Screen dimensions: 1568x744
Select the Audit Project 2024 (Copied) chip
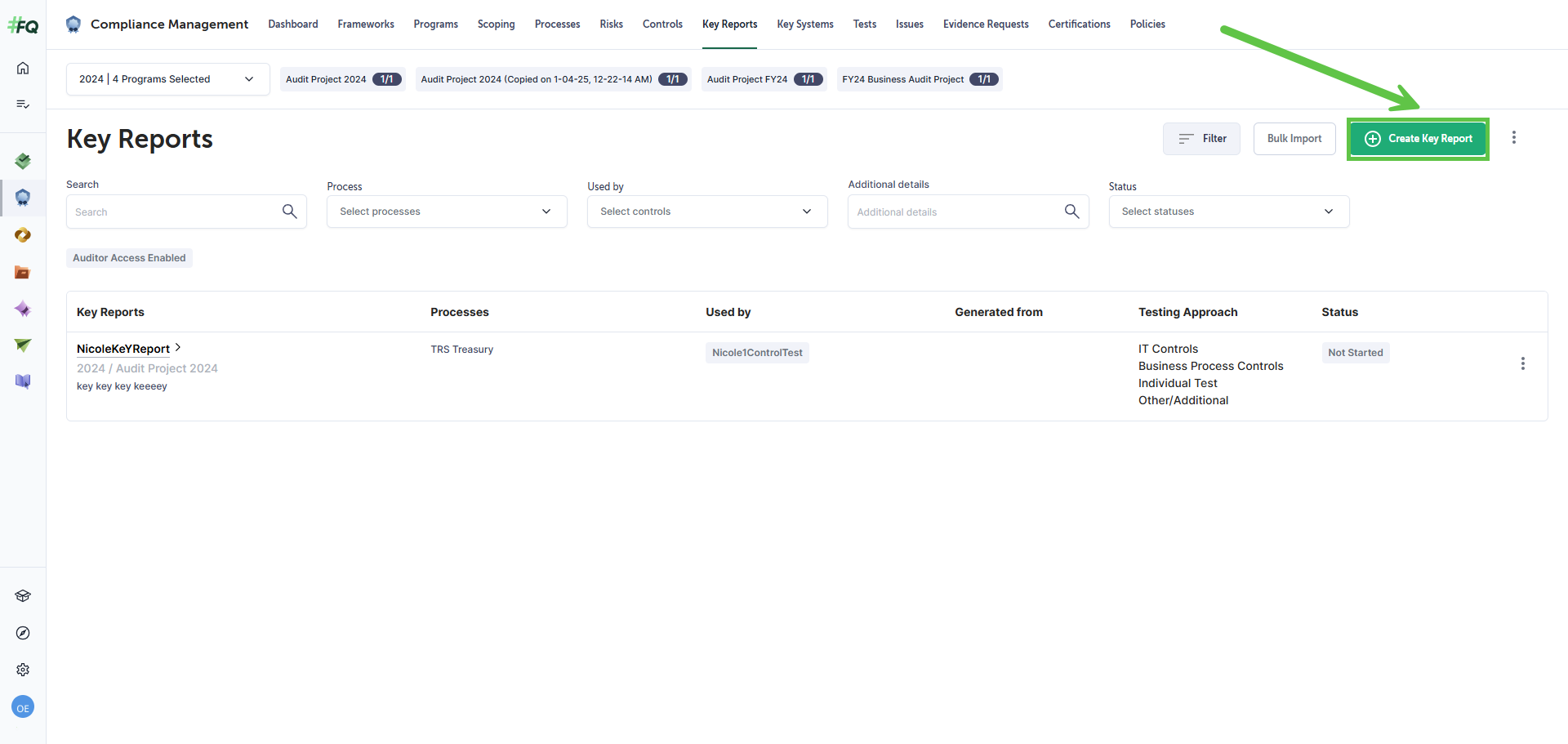554,79
